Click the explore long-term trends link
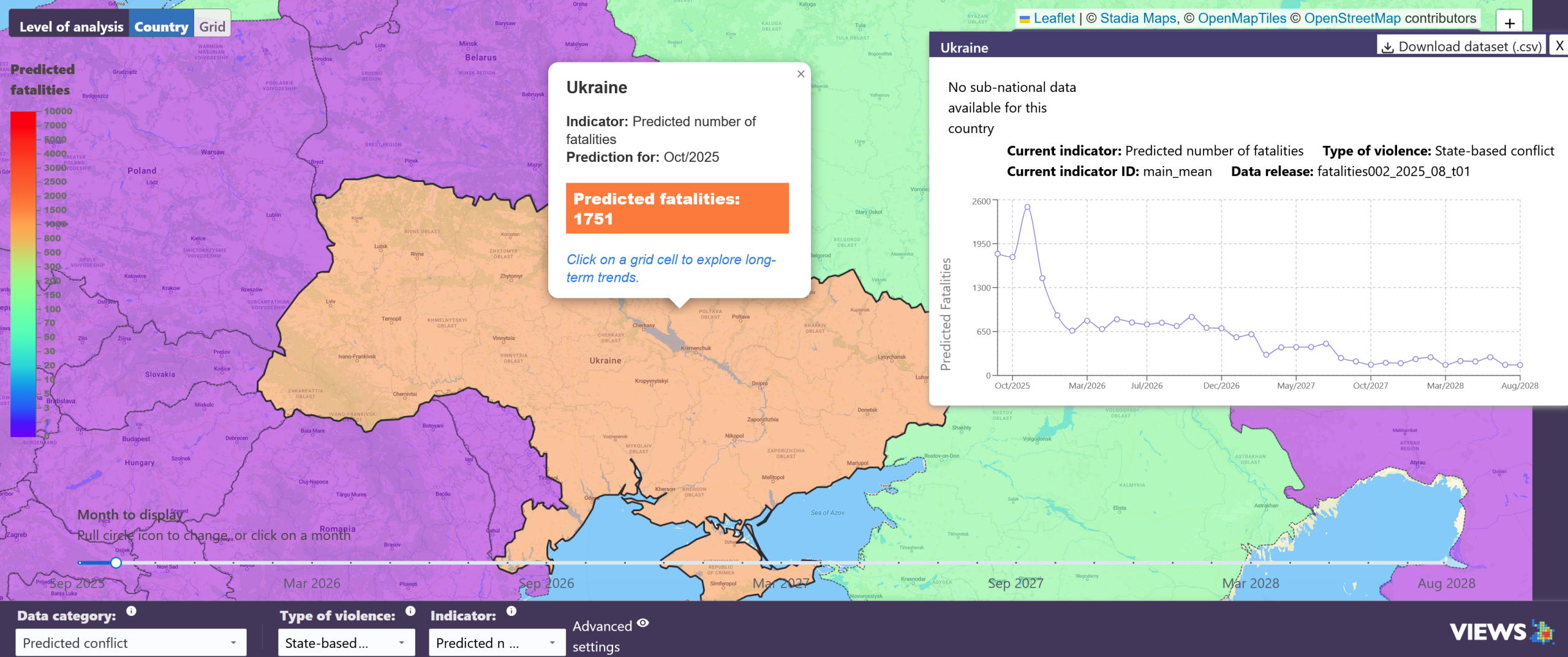Viewport: 1568px width, 657px height. tap(670, 268)
